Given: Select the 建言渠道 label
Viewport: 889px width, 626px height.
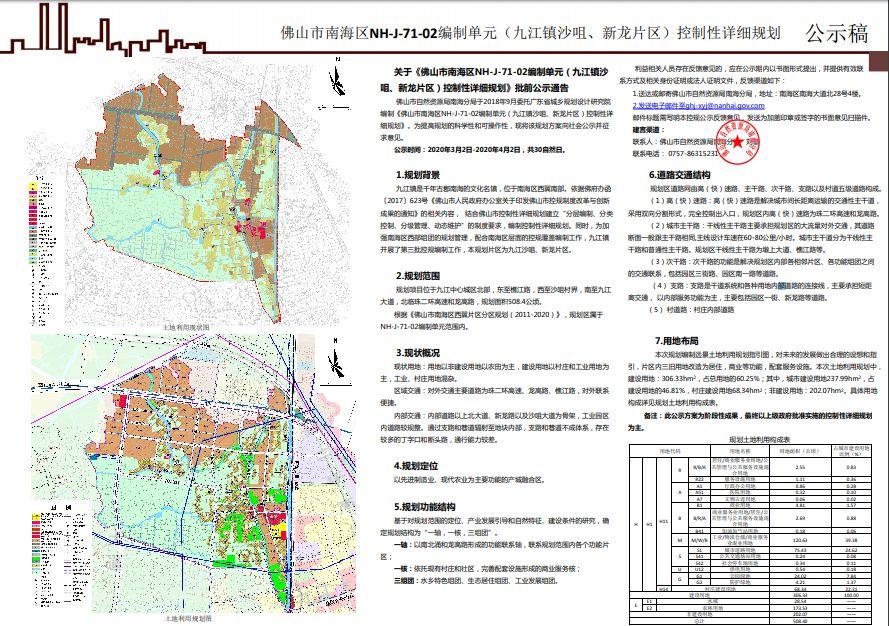Looking at the screenshot, I should [x=648, y=130].
